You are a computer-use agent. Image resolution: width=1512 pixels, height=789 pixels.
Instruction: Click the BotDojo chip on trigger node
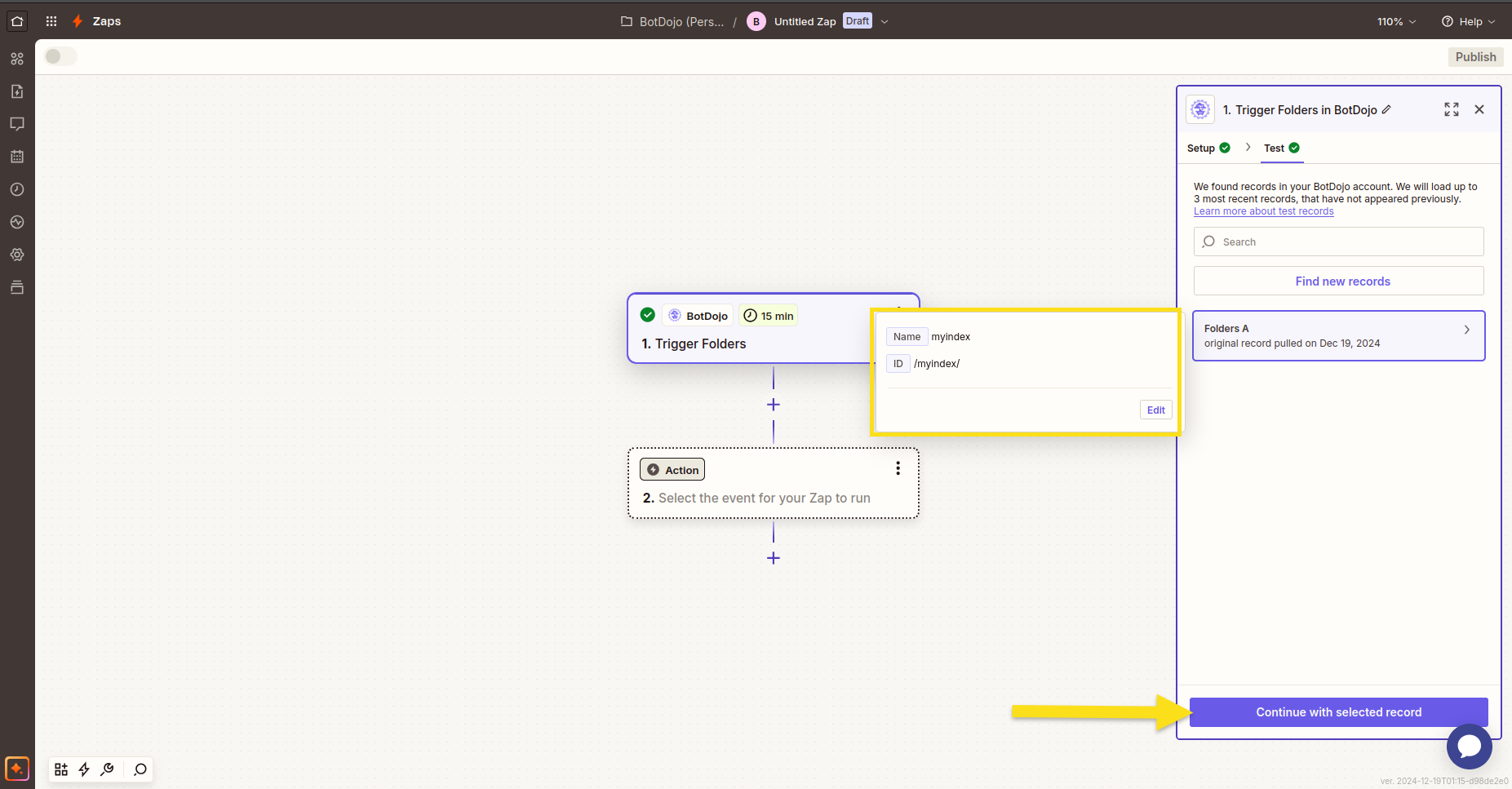(x=698, y=316)
